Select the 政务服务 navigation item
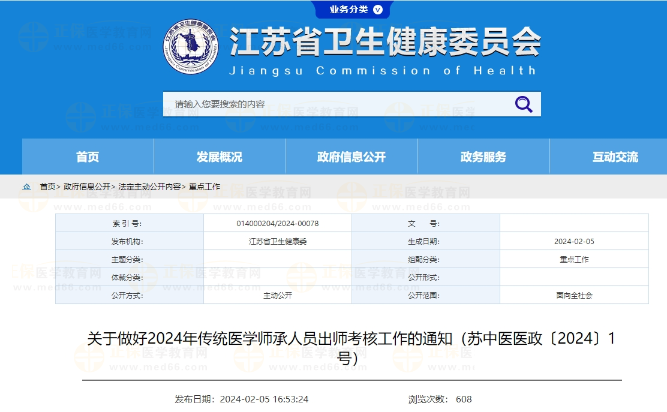This screenshot has width=667, height=412. pyautogui.click(x=483, y=157)
